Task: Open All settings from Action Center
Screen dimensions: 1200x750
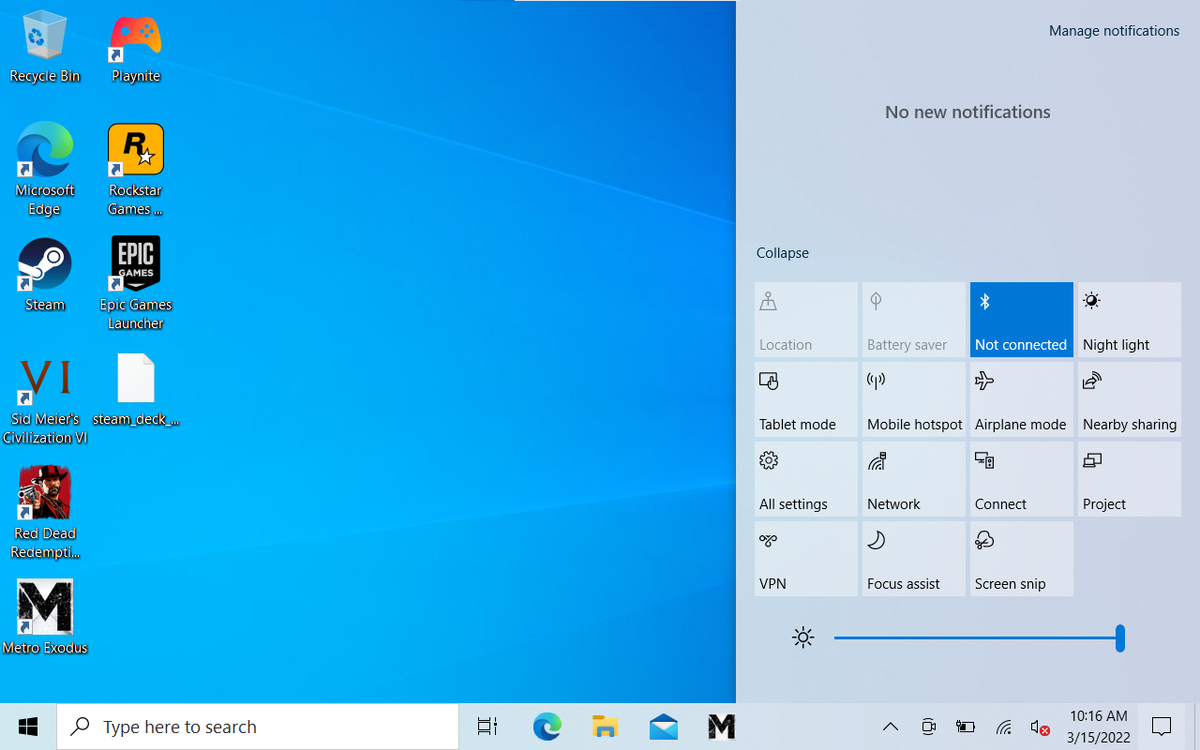Action: [806, 479]
